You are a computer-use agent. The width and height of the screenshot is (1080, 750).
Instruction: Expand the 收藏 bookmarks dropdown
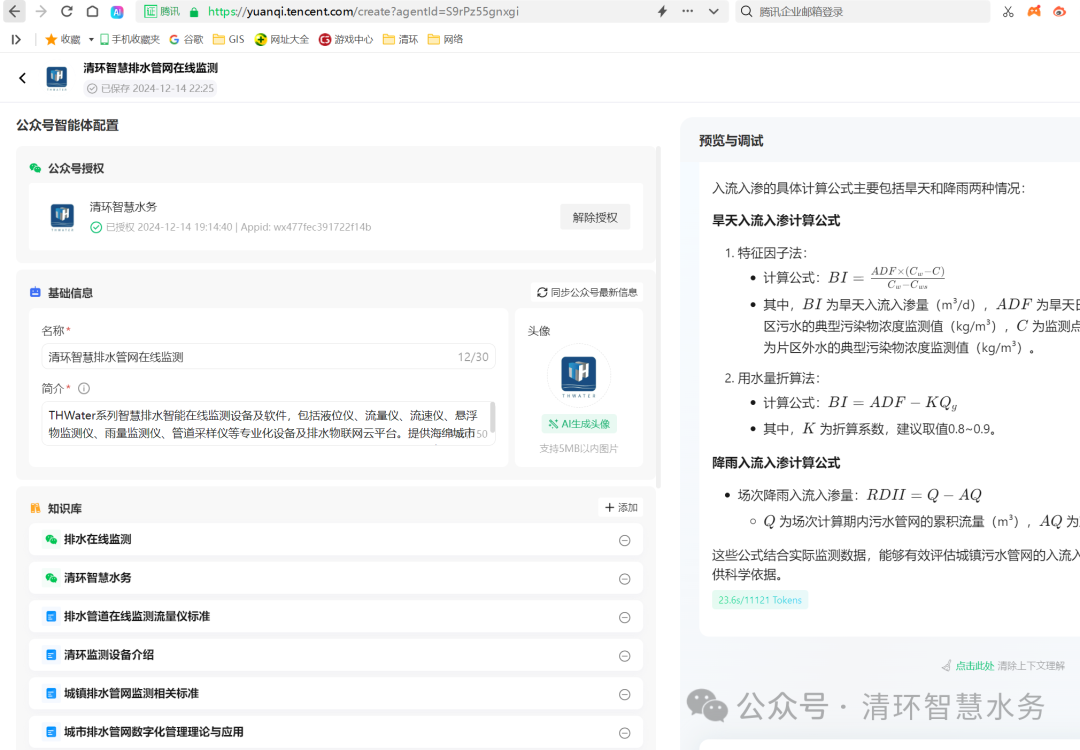pyautogui.click(x=91, y=39)
